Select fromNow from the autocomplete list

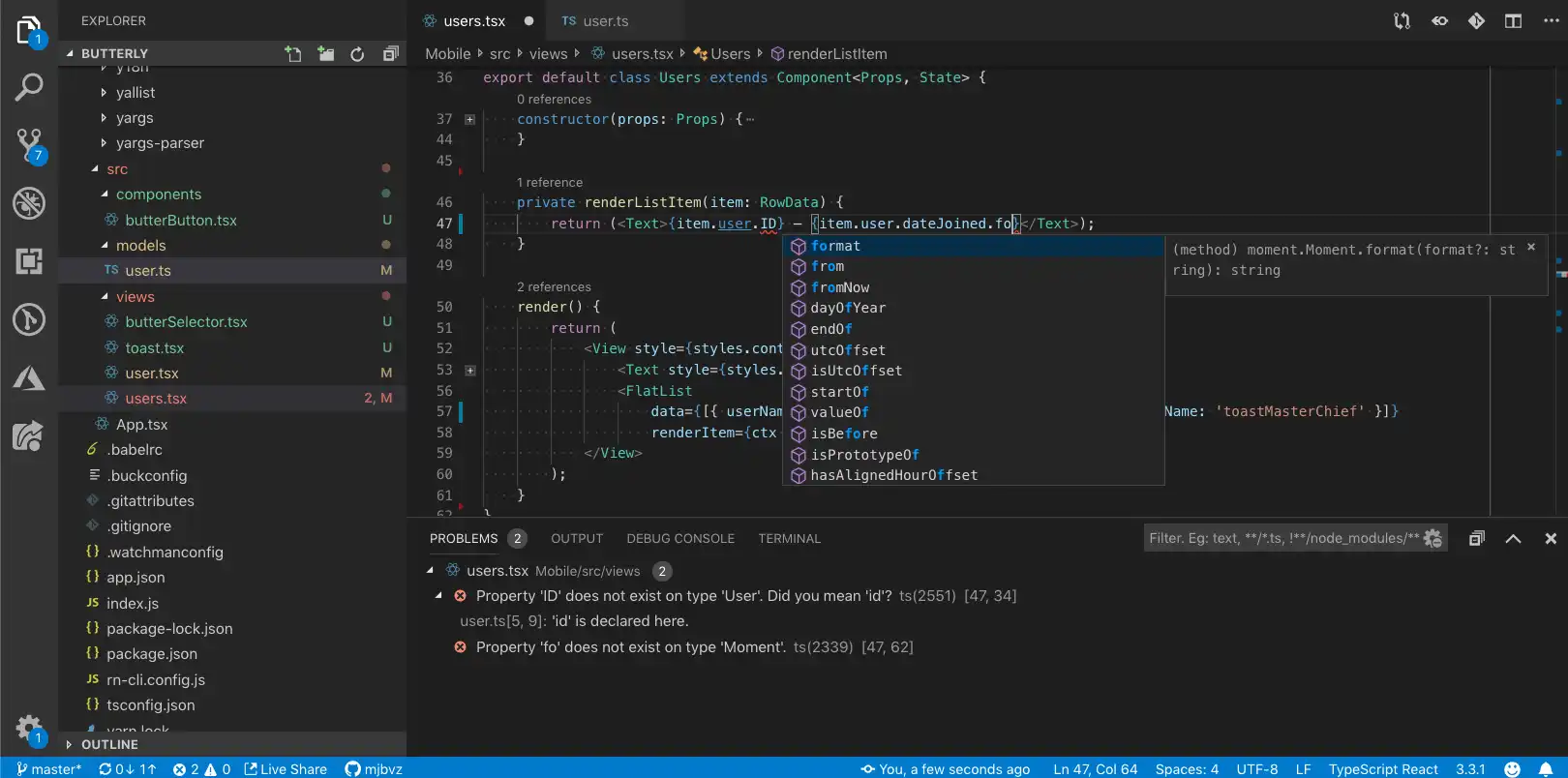click(x=840, y=287)
